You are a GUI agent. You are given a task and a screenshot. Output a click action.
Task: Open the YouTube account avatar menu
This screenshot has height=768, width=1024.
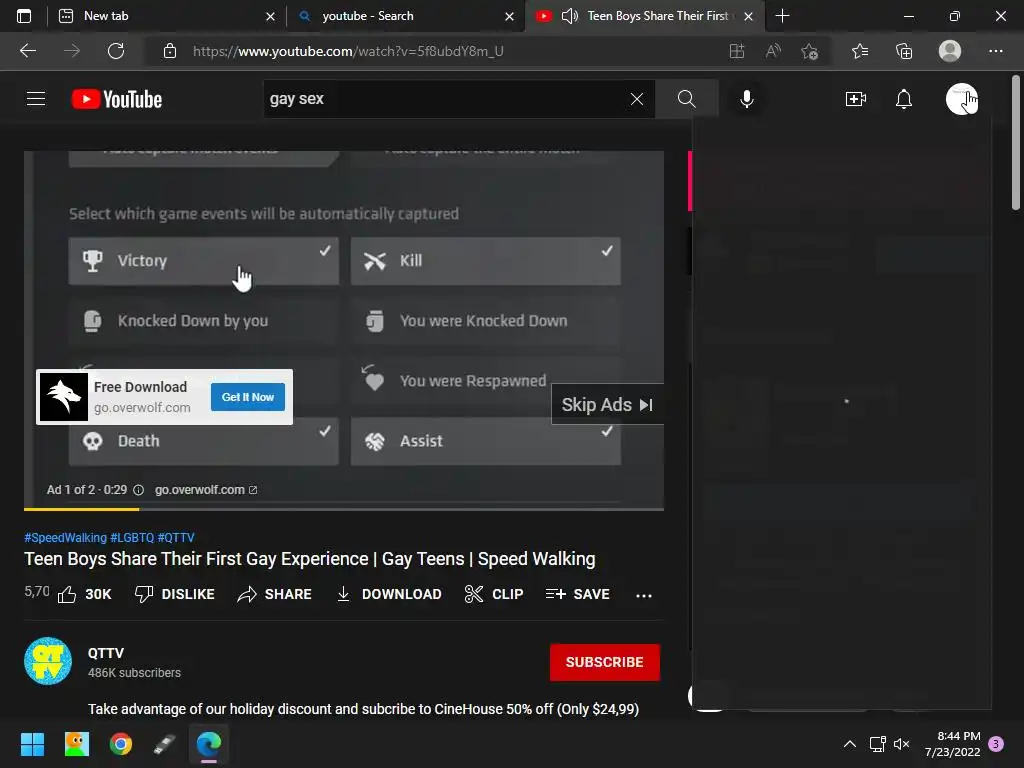tap(961, 99)
